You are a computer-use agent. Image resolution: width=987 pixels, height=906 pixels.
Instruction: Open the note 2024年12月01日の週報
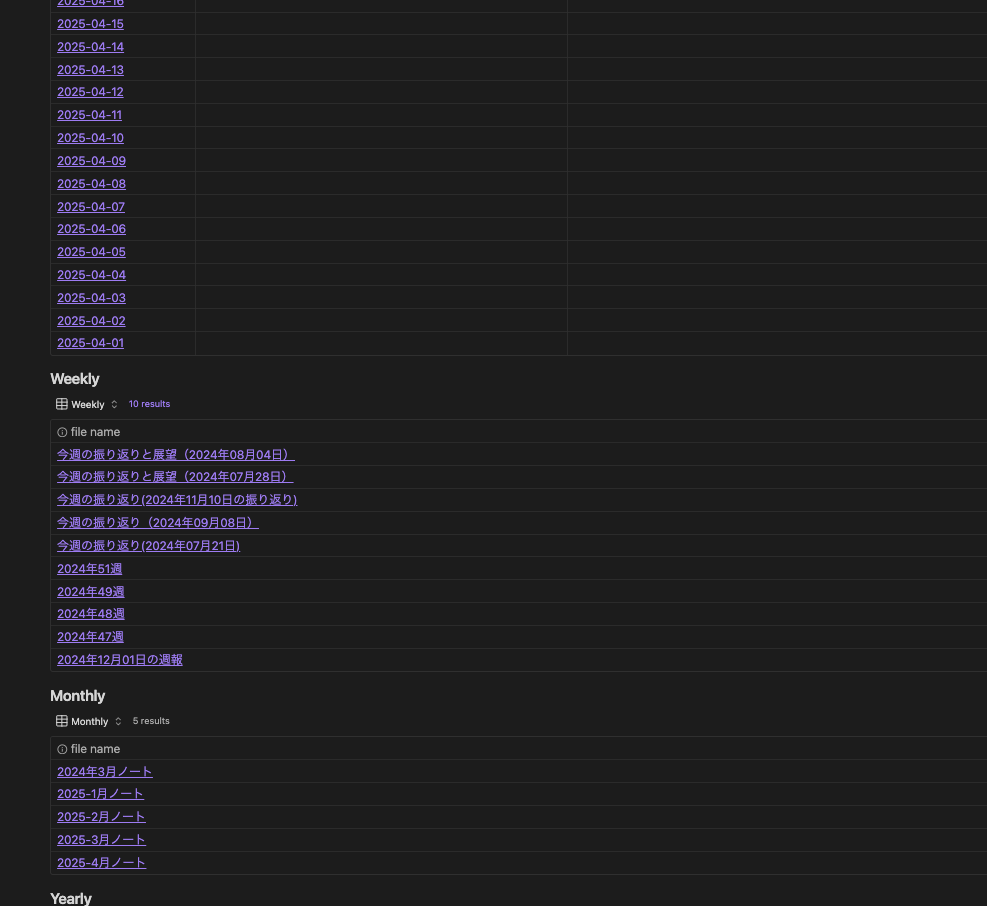(x=120, y=659)
